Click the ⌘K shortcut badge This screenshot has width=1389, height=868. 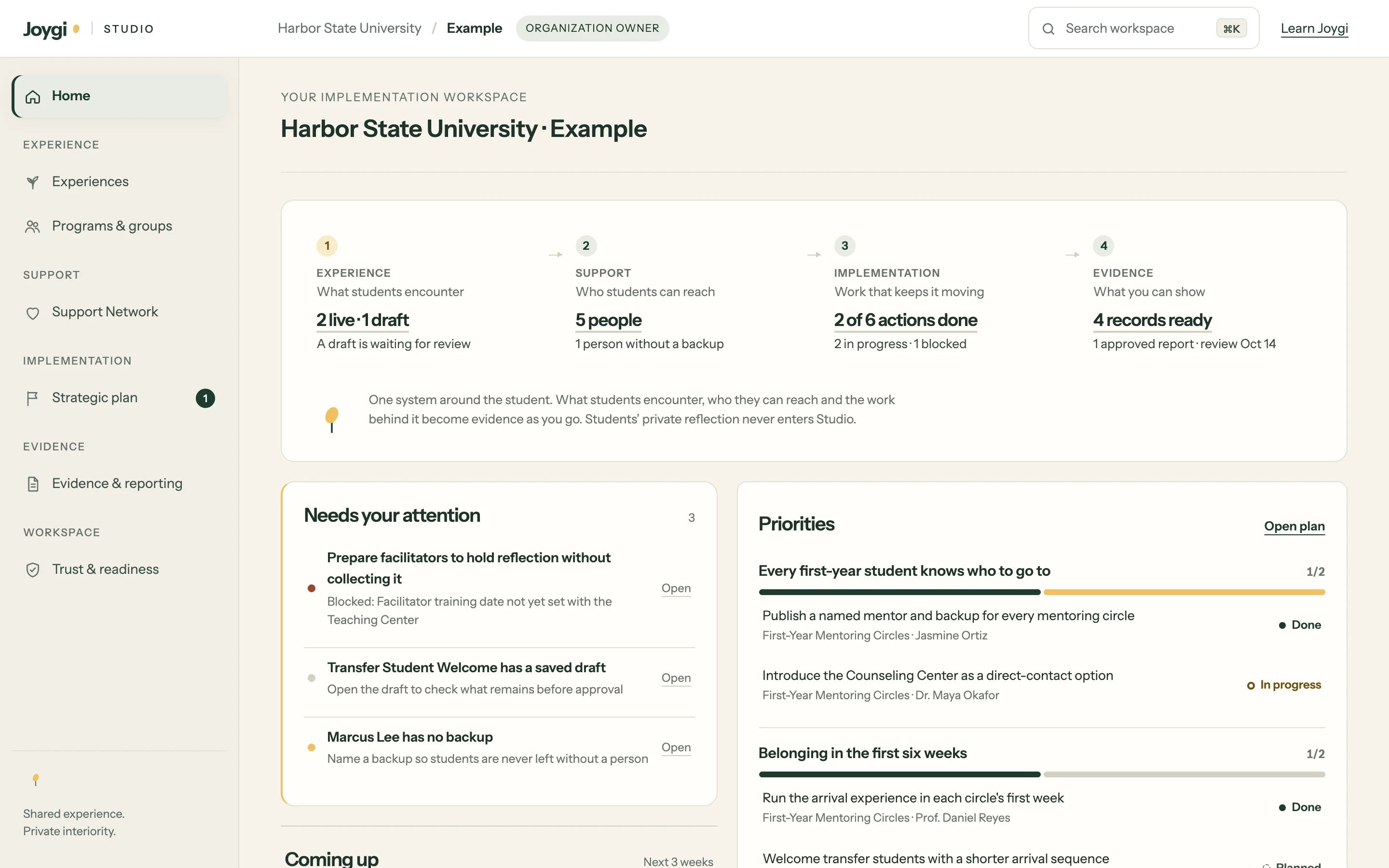point(1231,29)
